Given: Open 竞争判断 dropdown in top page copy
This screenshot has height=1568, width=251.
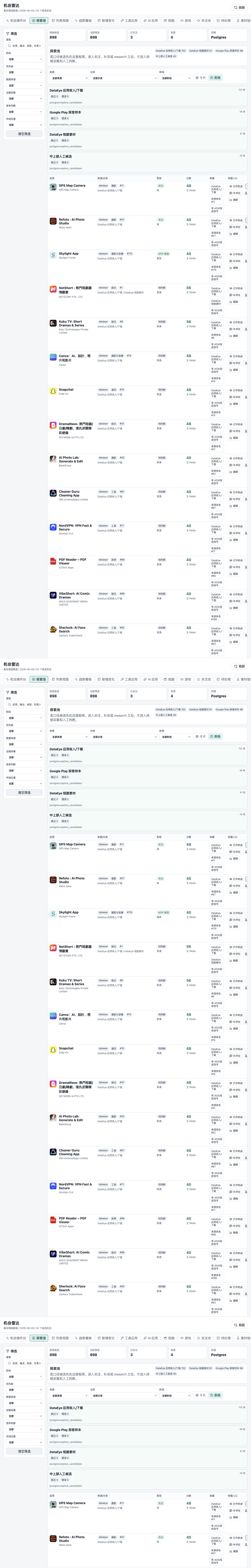Looking at the screenshot, I should 24,112.
